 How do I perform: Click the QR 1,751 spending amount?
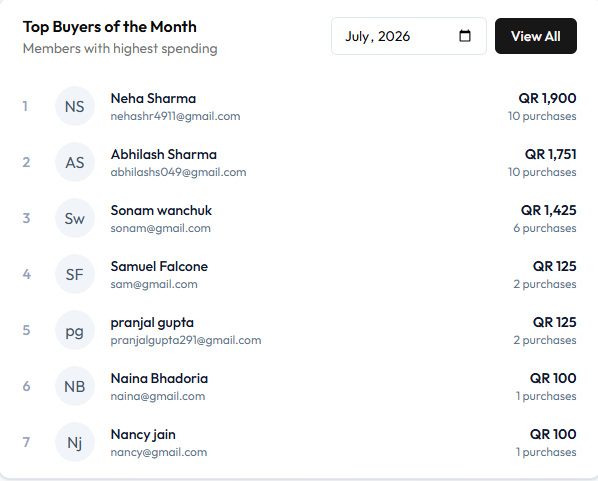coord(550,154)
